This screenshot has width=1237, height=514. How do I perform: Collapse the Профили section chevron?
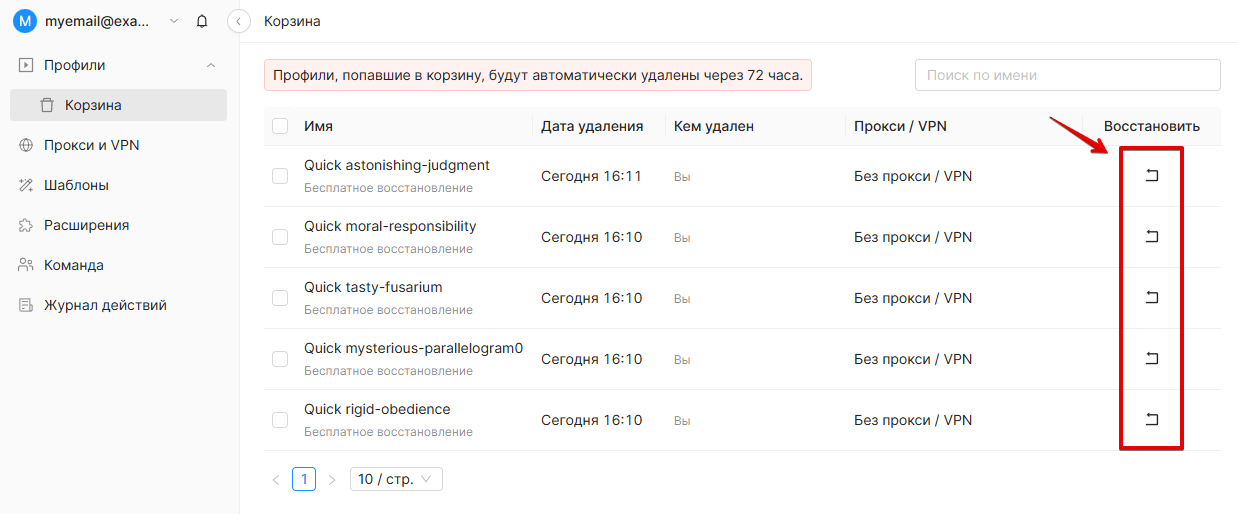(x=210, y=65)
